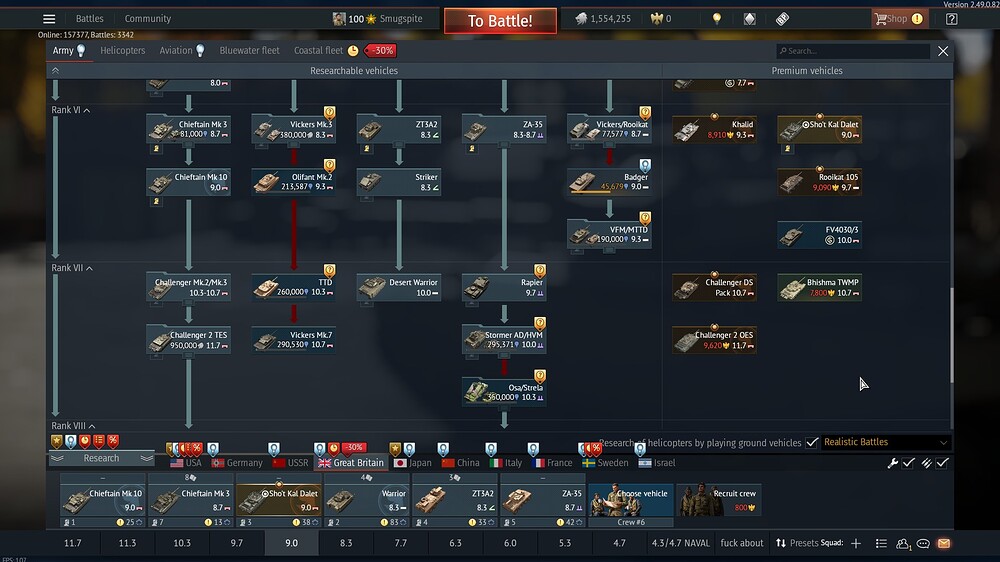1000x562 pixels.
Task: Open the Realistic Battles mode dropdown
Action: (x=885, y=442)
